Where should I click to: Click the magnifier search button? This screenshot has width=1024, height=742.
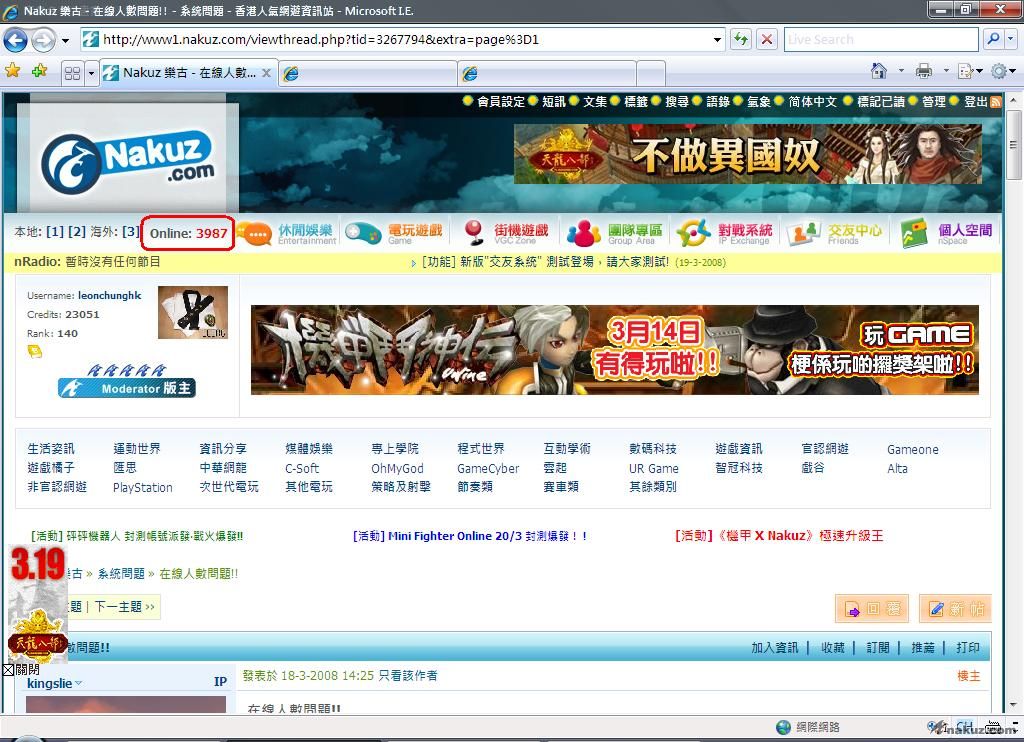(993, 40)
